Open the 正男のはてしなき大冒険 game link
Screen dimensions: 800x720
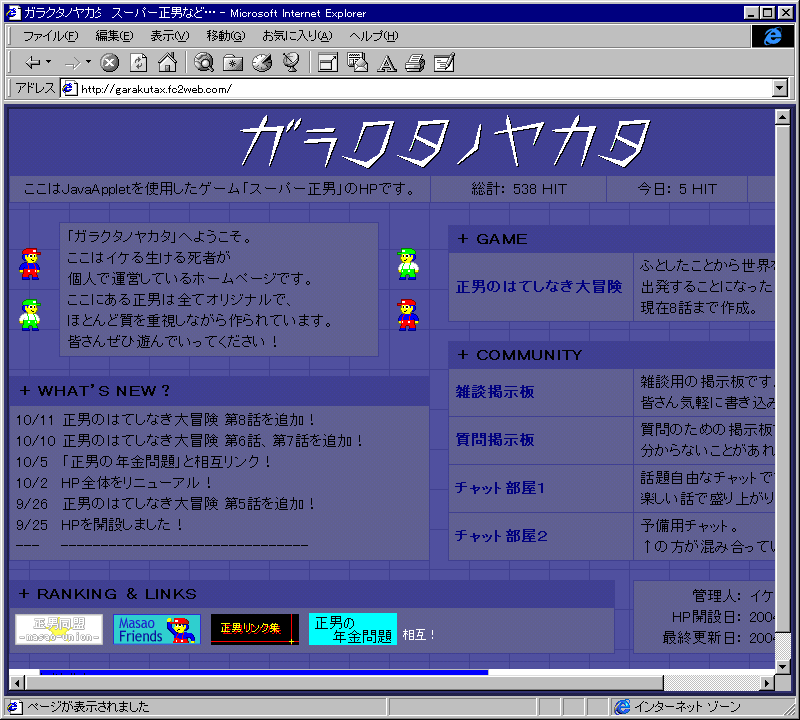[539, 287]
